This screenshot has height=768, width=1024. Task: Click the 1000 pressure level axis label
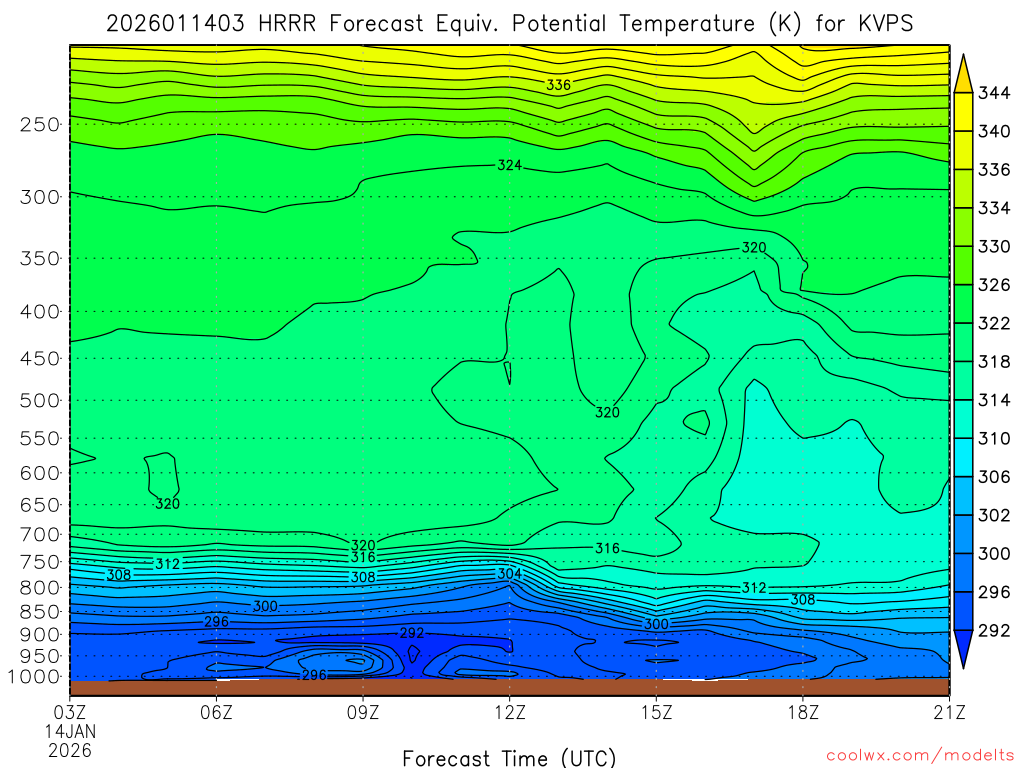click(x=34, y=677)
